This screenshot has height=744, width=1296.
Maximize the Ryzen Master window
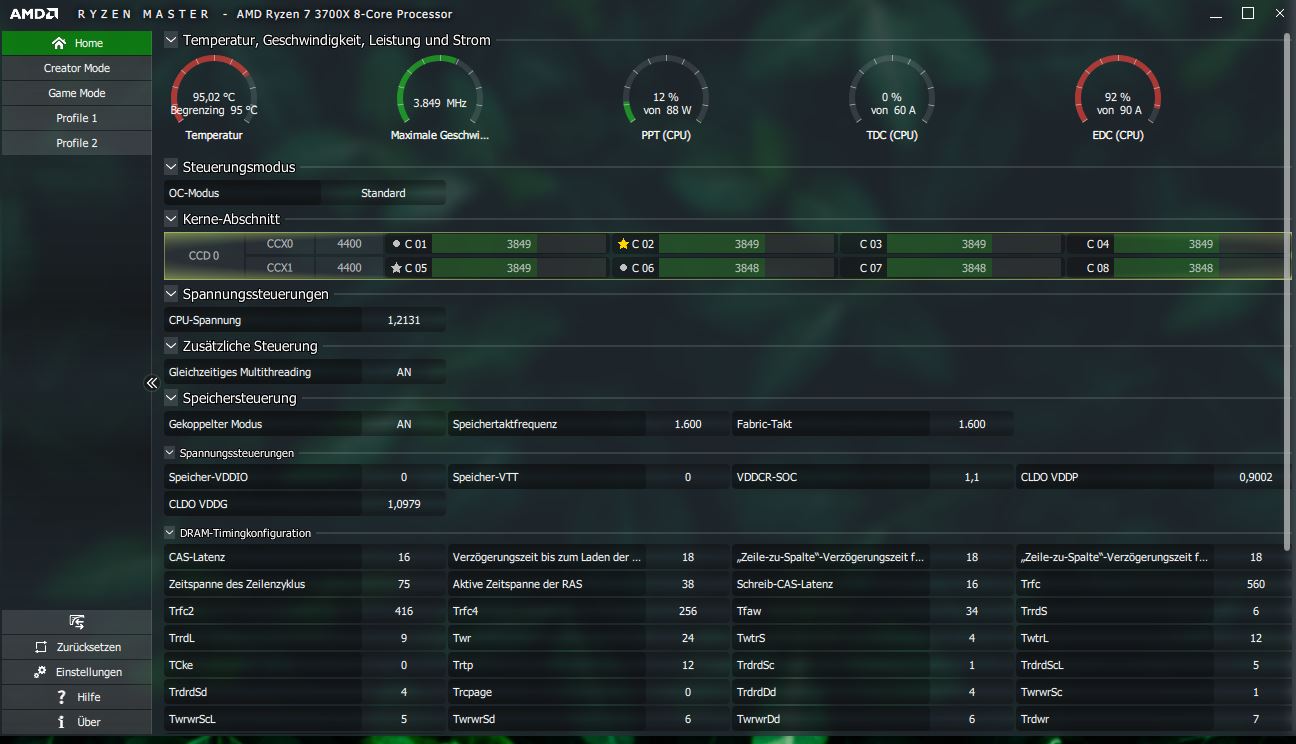[1247, 14]
